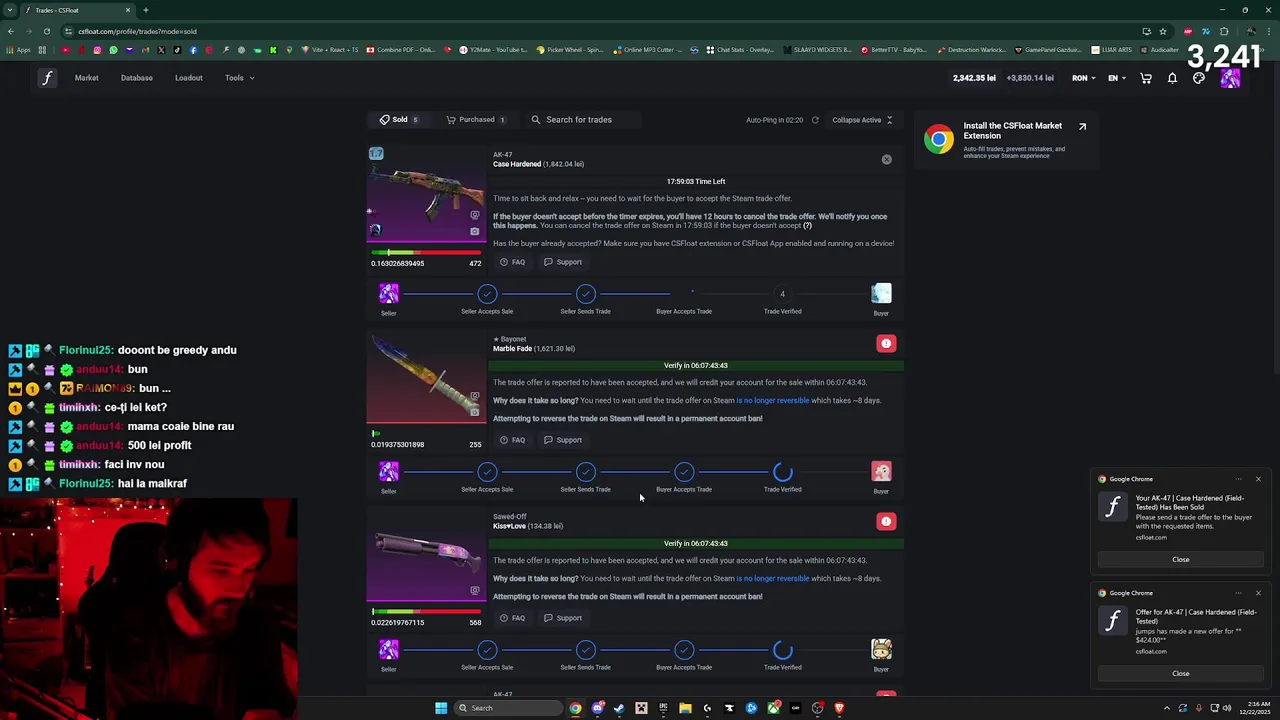Open the RON currency selector
The image size is (1280, 720).
tap(1083, 78)
